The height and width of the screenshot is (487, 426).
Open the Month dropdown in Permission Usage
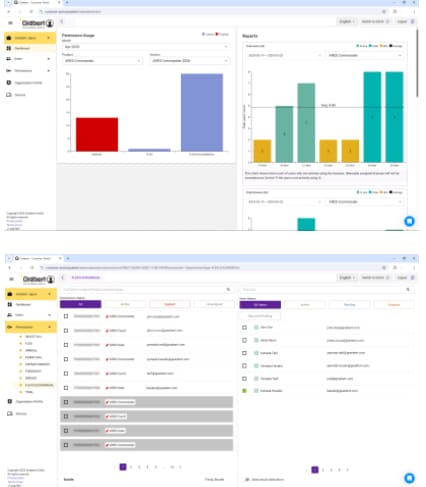146,47
